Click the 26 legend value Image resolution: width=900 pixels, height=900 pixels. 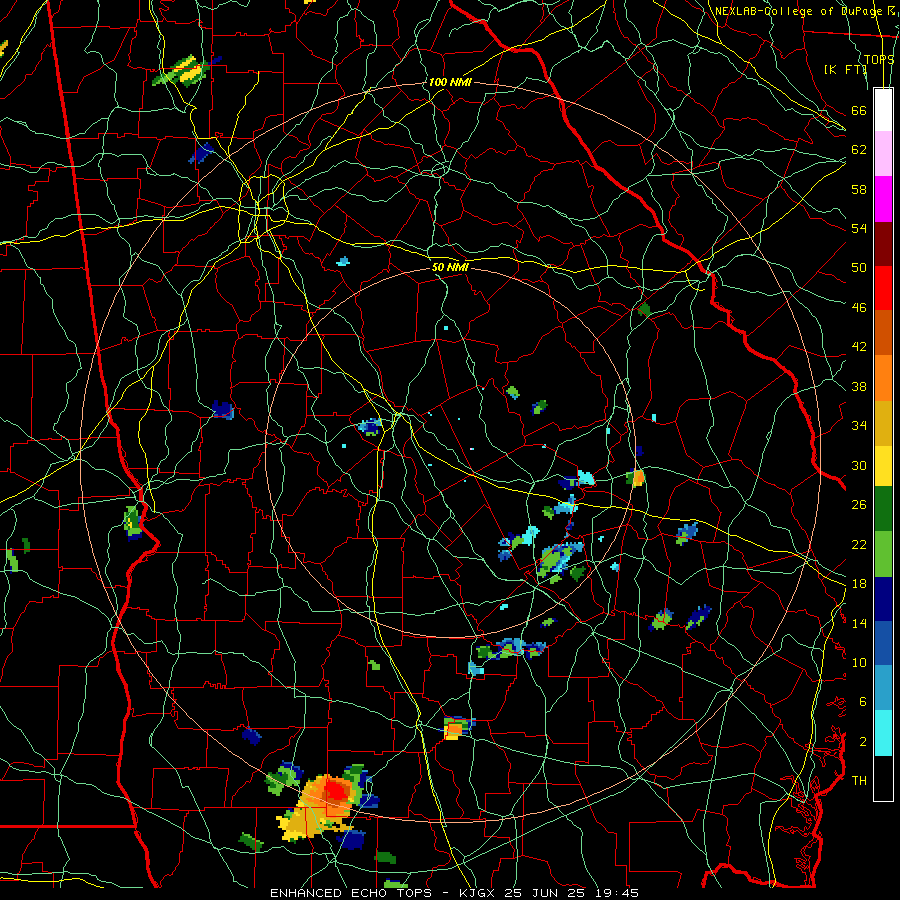[859, 505]
